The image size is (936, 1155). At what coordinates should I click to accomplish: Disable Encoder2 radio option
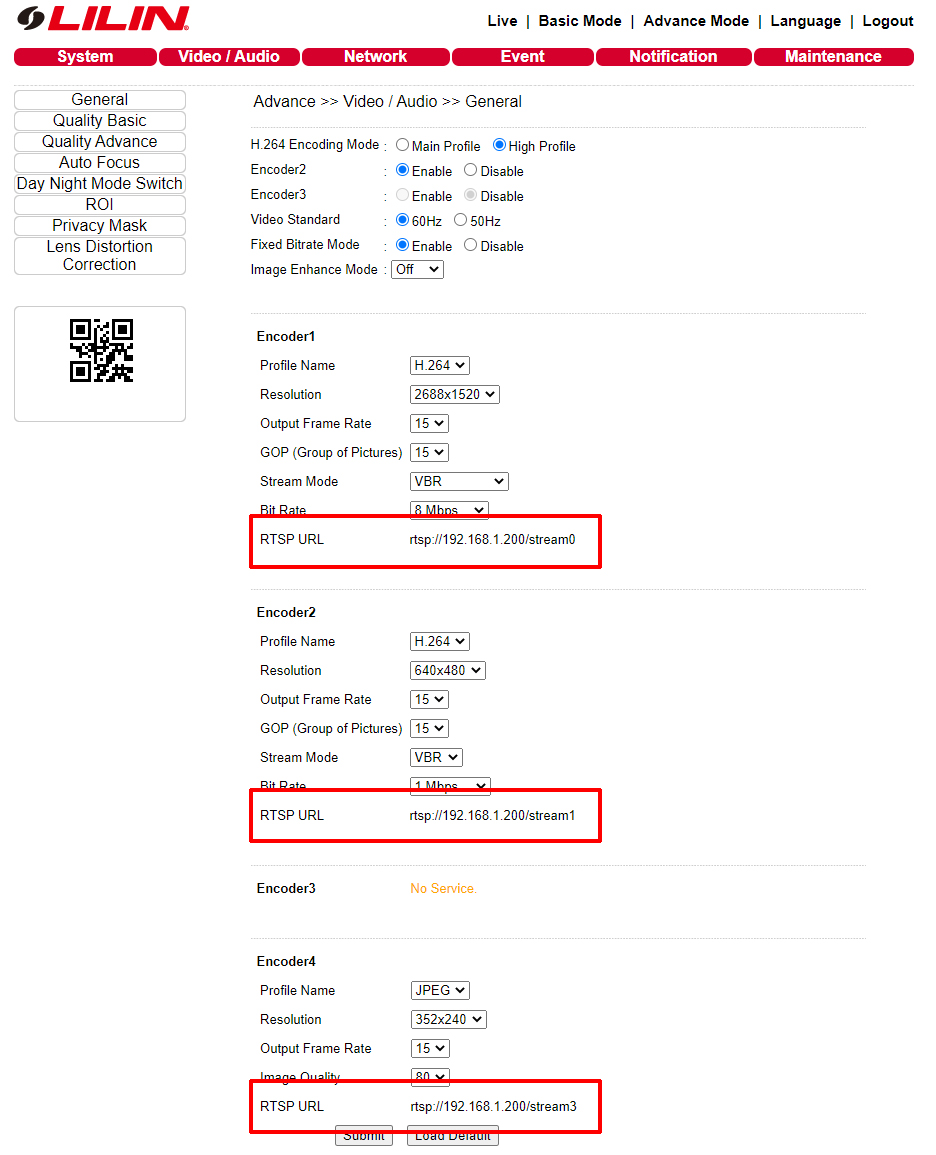(471, 170)
